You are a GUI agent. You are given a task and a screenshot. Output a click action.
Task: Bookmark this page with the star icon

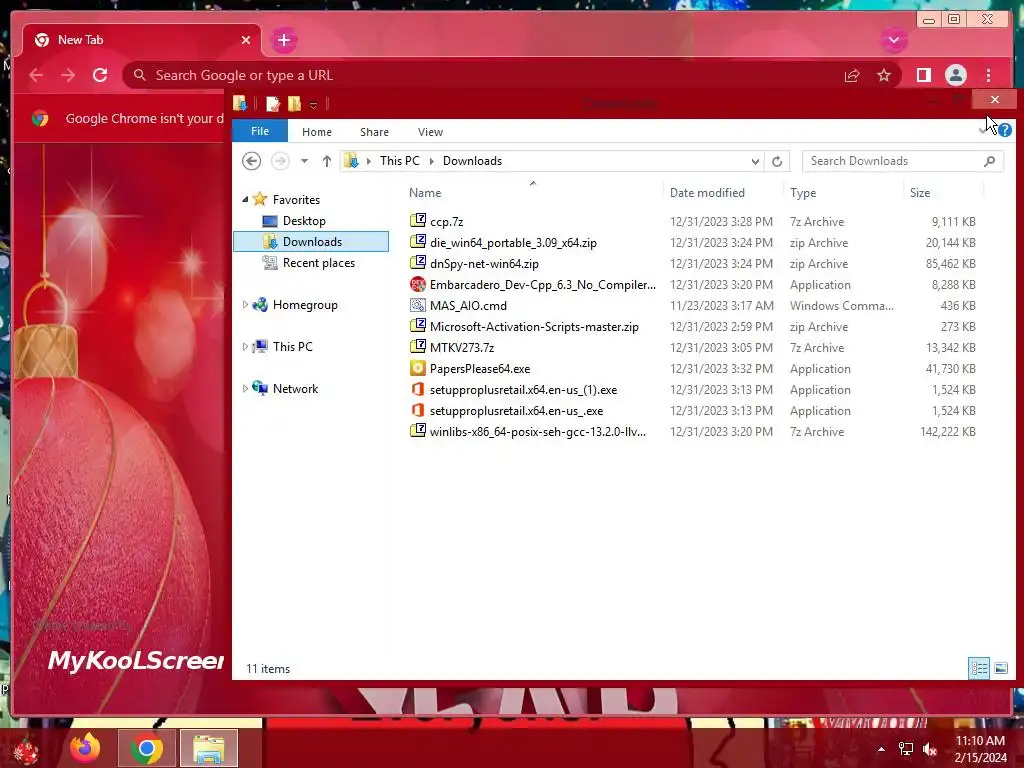pos(884,76)
